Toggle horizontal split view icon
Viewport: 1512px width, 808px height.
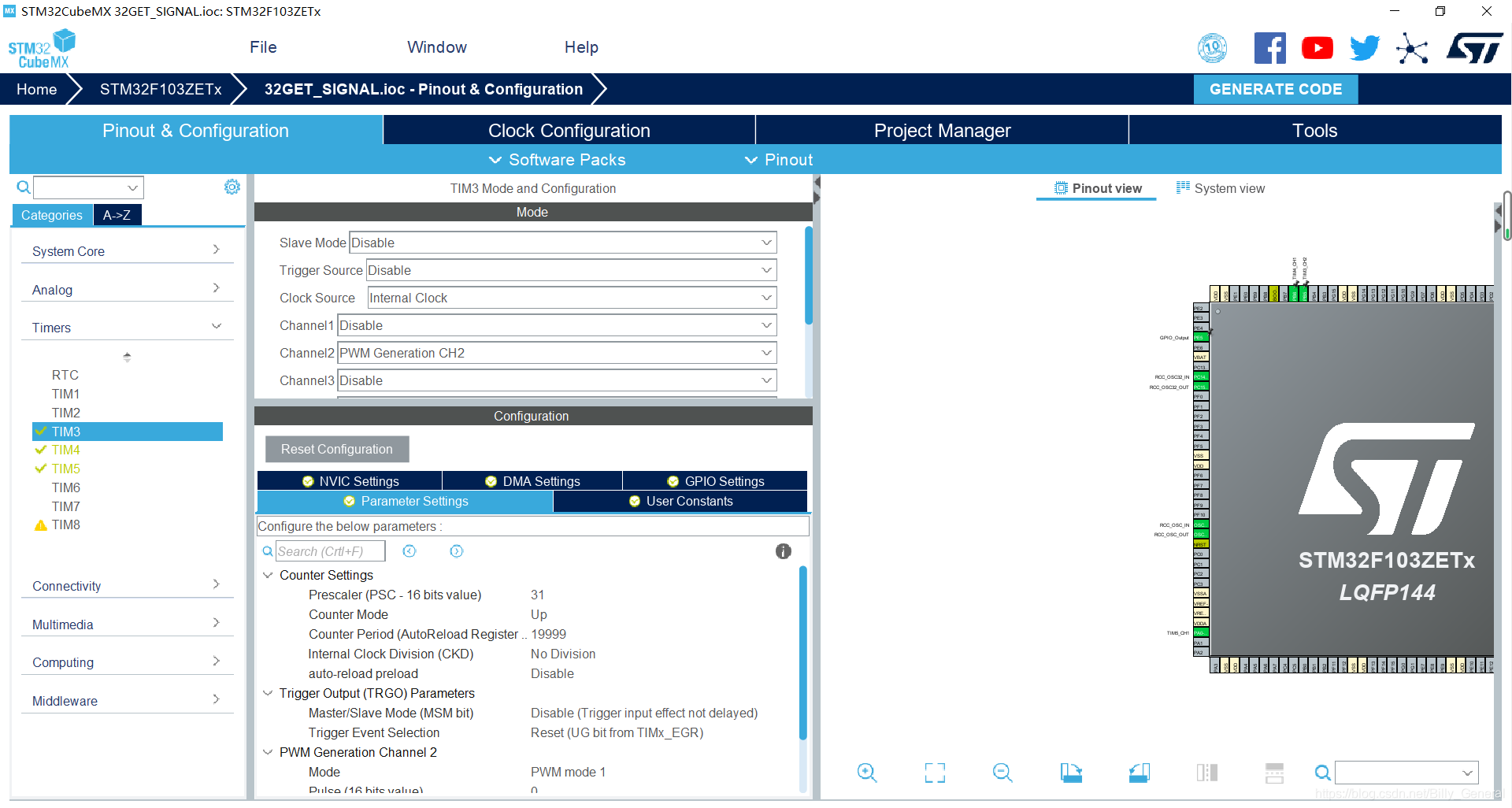point(1274,773)
